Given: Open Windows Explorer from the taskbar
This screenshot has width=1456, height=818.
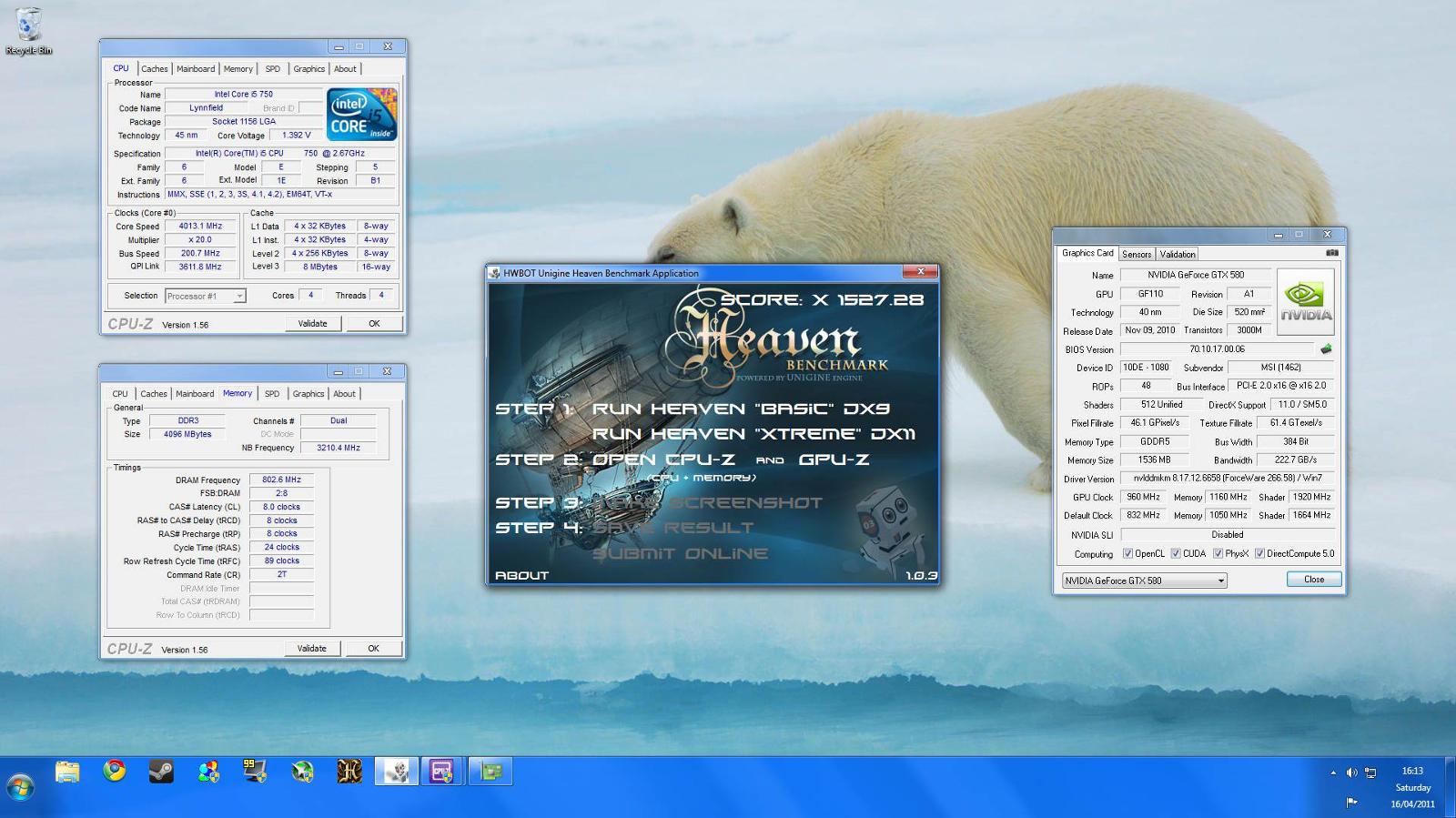Looking at the screenshot, I should 67,773.
